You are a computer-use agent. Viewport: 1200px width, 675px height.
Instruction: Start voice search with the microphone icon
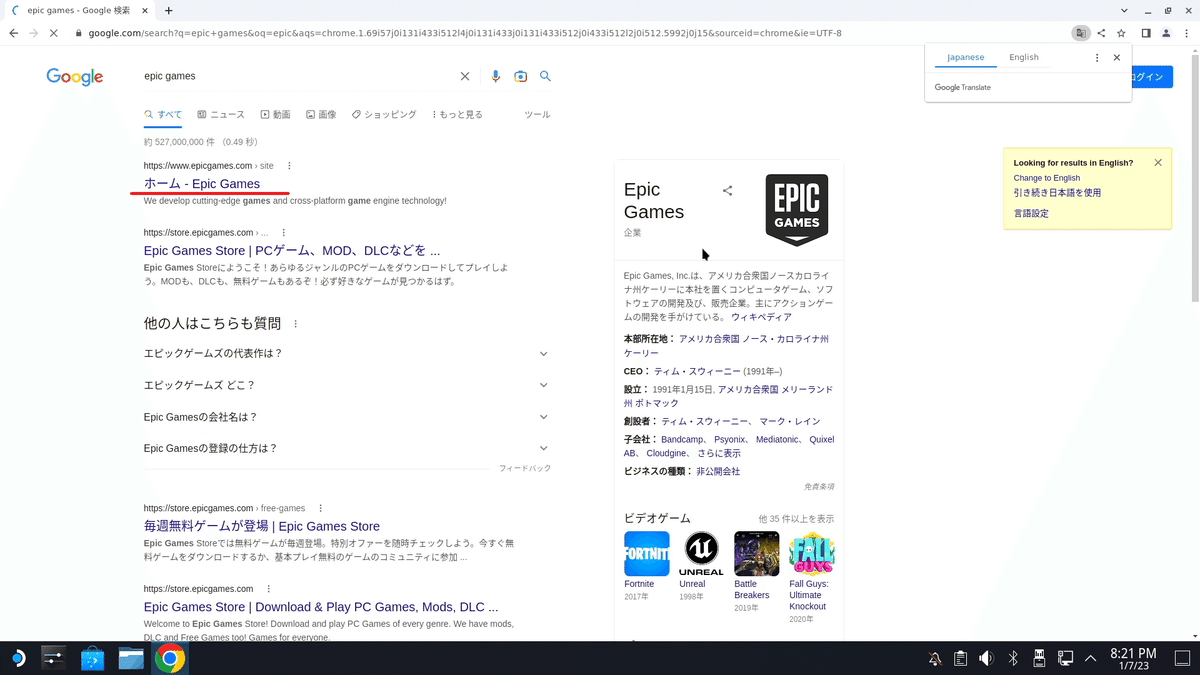[x=496, y=76]
